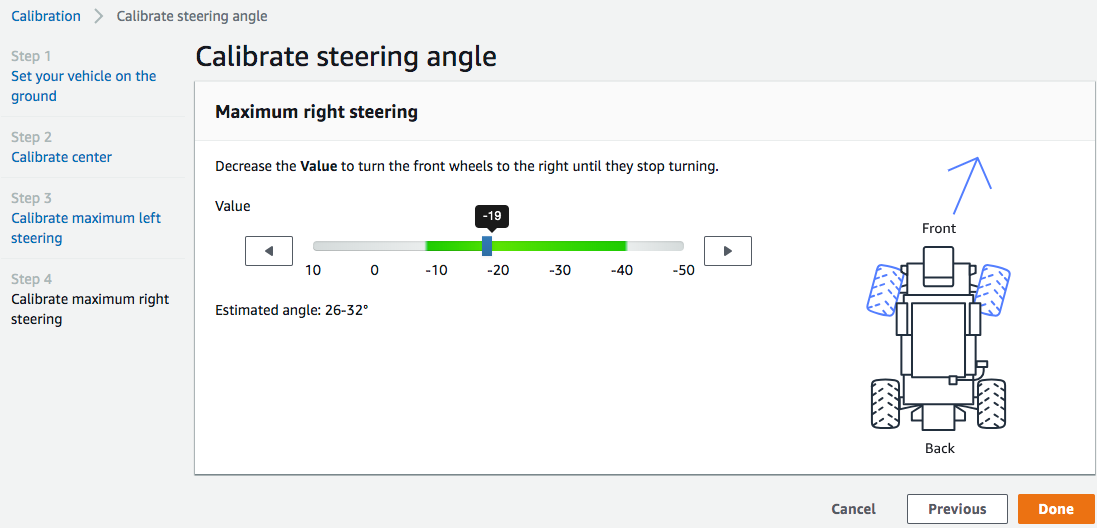Open Calibrate maximum left steering step
The height and width of the screenshot is (528, 1097).
click(x=85, y=228)
